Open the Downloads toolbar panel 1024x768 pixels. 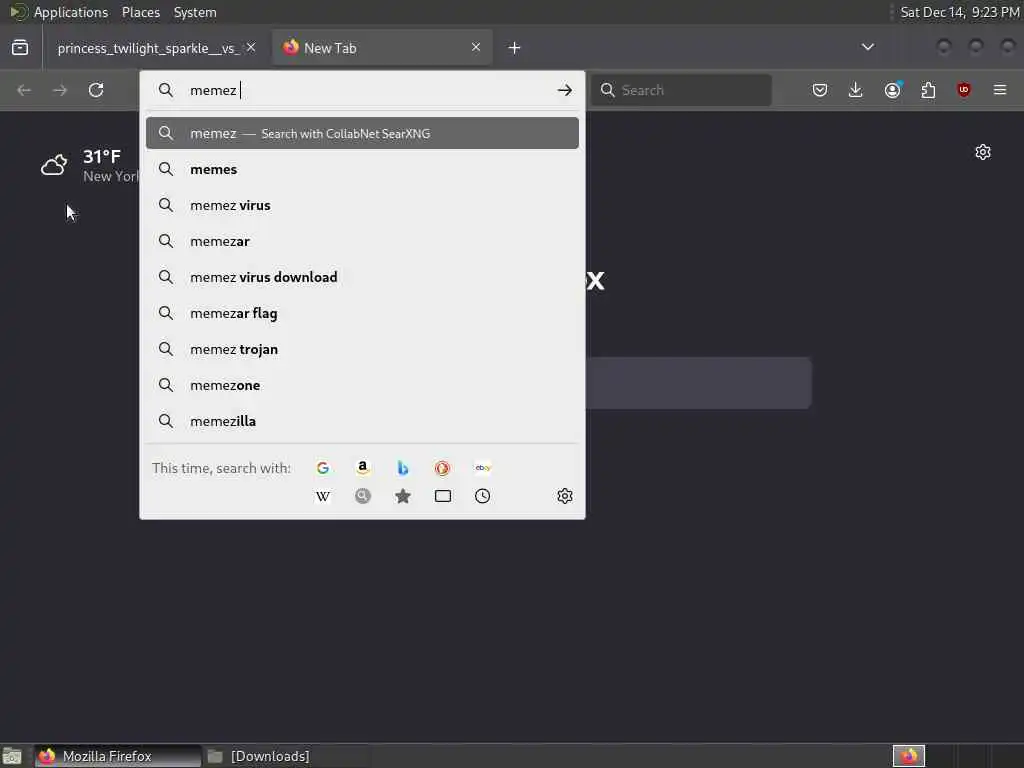coord(856,90)
